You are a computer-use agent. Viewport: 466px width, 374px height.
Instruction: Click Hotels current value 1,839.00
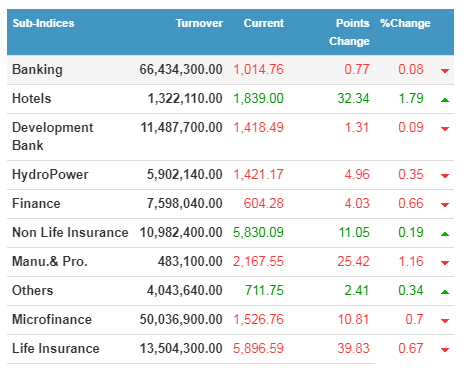coord(258,99)
